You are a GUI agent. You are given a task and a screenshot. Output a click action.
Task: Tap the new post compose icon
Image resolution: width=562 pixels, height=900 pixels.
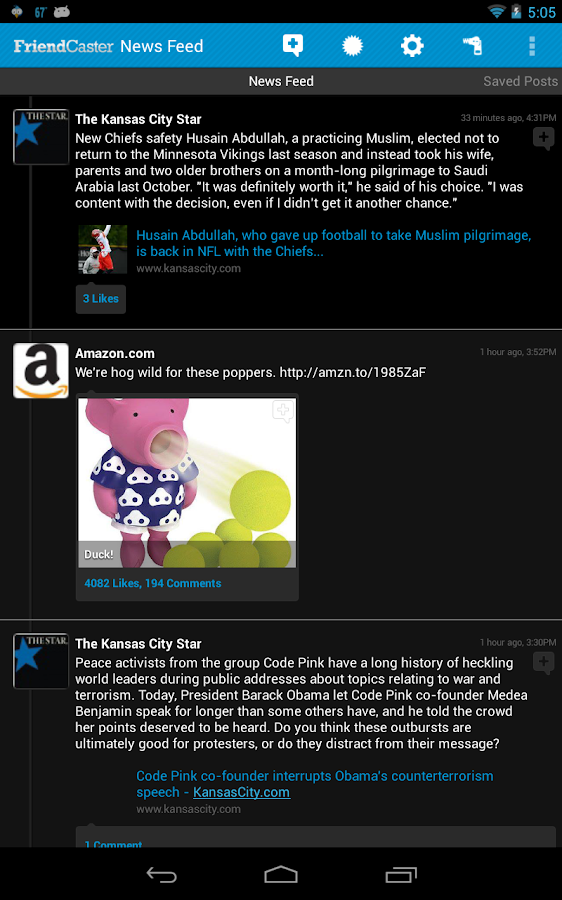[293, 45]
